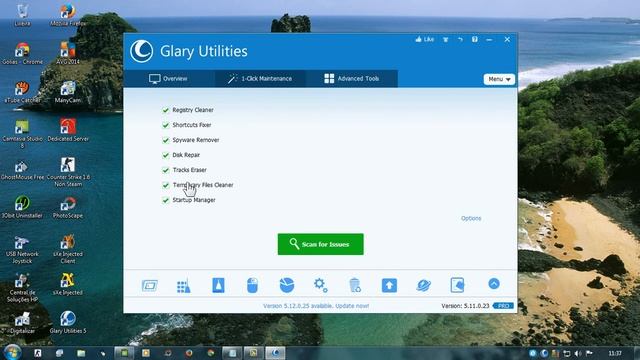Open the ManyCam desktop shortcut
The height and width of the screenshot is (360, 640).
tap(68, 92)
